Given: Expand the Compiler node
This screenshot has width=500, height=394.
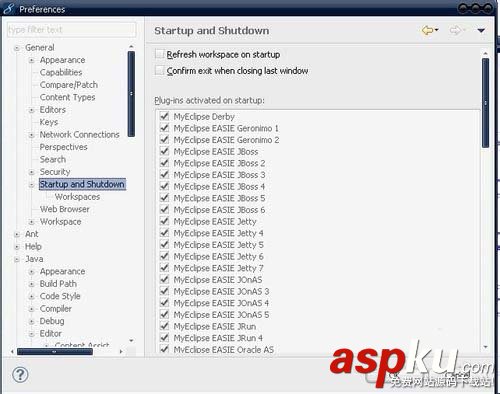Looking at the screenshot, I should [x=32, y=309].
